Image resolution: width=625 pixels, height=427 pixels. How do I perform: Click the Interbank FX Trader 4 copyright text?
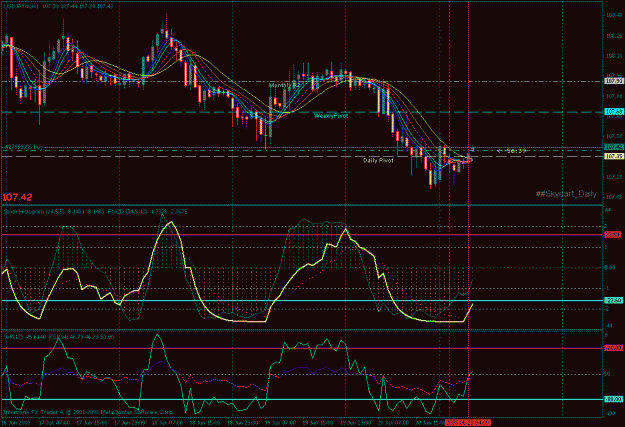88,412
